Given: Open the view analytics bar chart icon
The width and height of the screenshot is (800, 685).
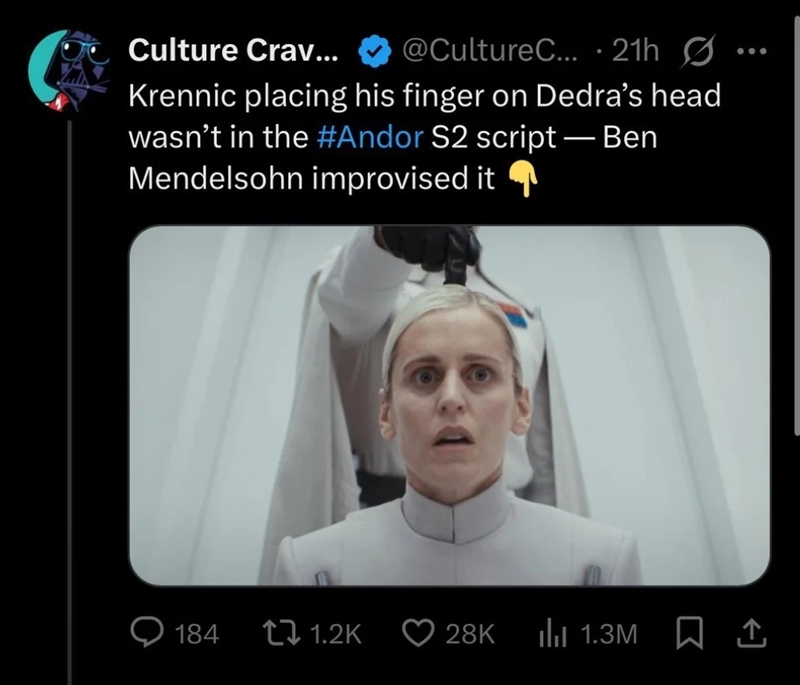Looking at the screenshot, I should [553, 632].
